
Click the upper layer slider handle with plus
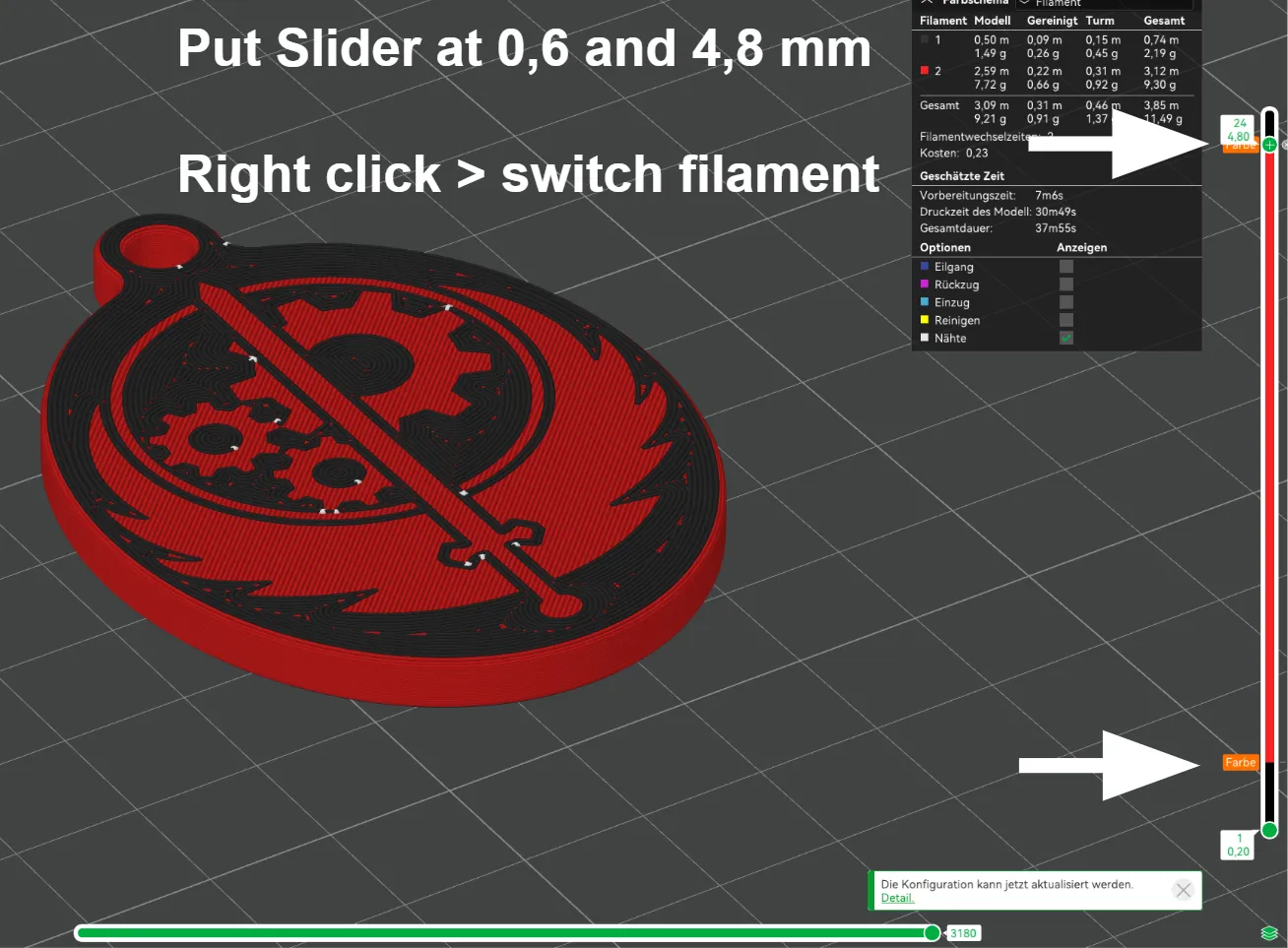click(x=1269, y=145)
